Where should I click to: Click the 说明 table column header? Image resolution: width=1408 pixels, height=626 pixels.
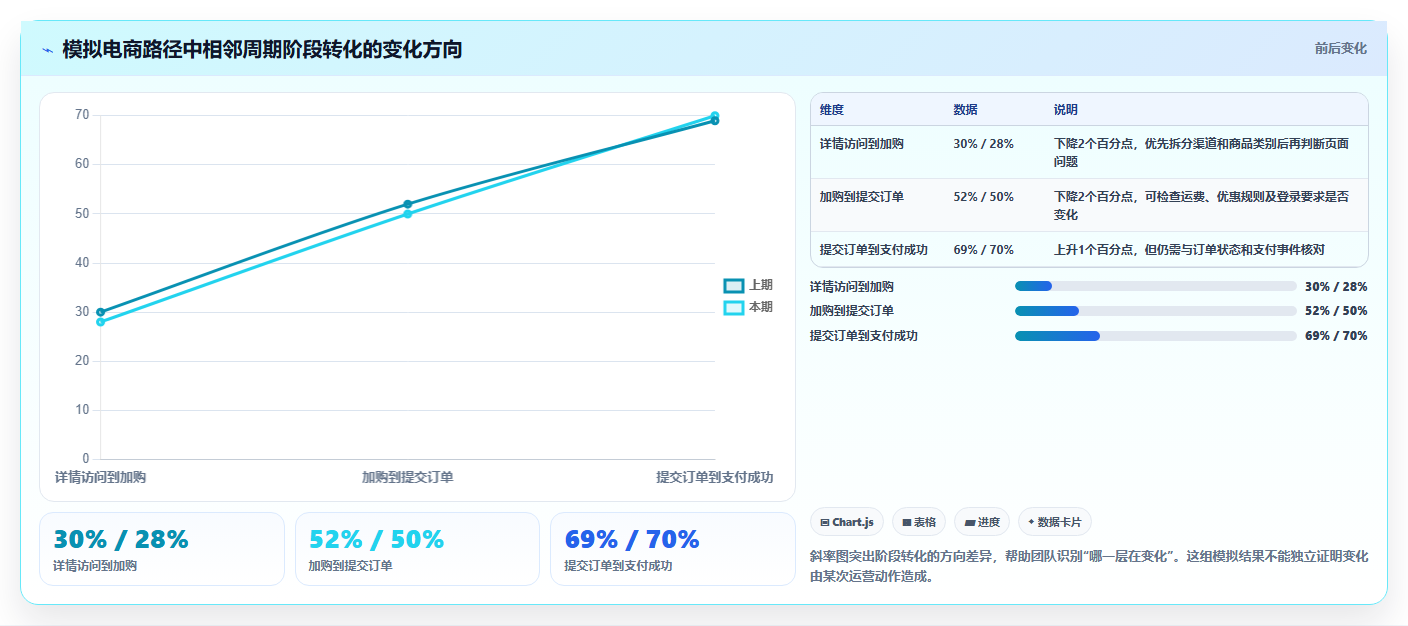click(x=1065, y=110)
